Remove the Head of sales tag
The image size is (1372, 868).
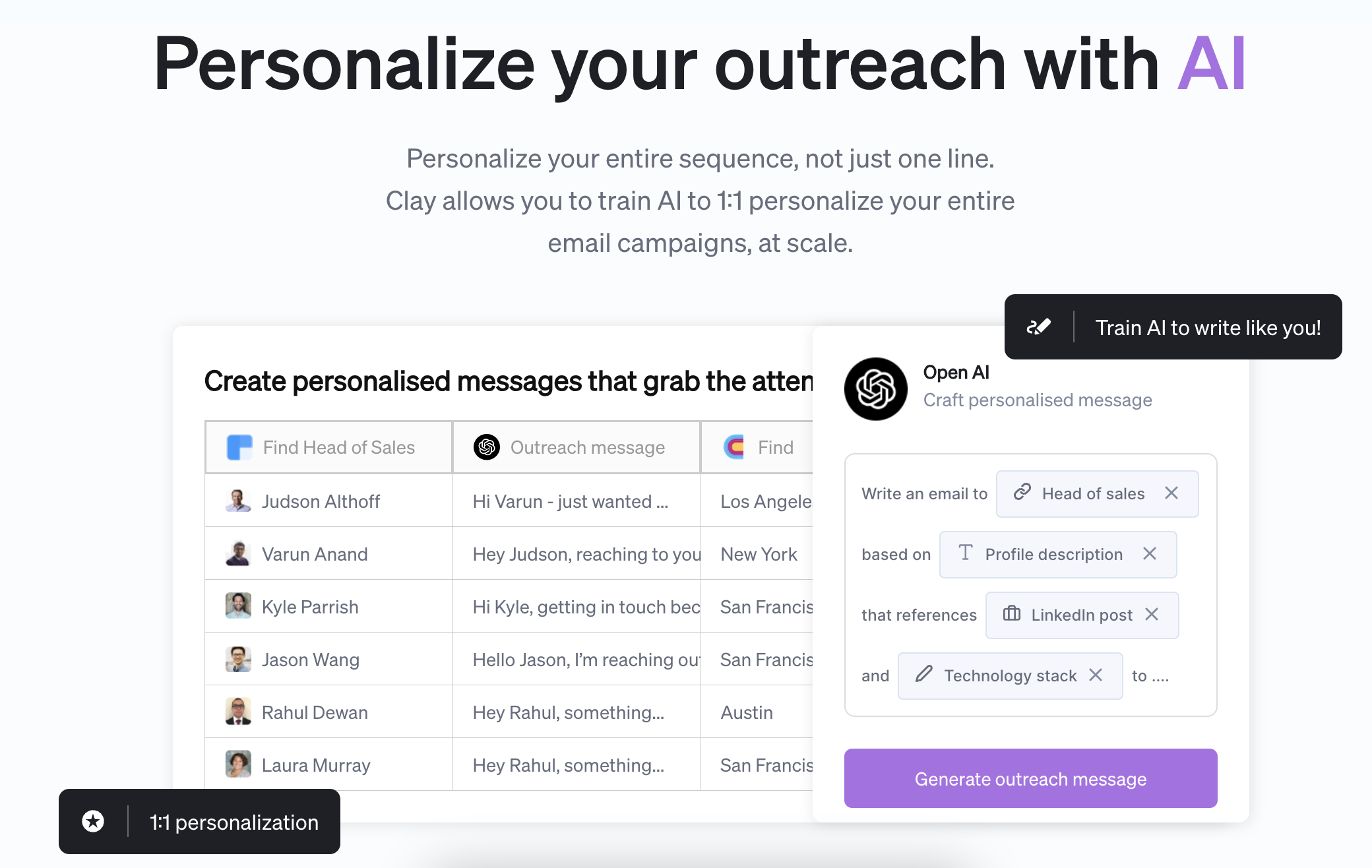point(1171,493)
